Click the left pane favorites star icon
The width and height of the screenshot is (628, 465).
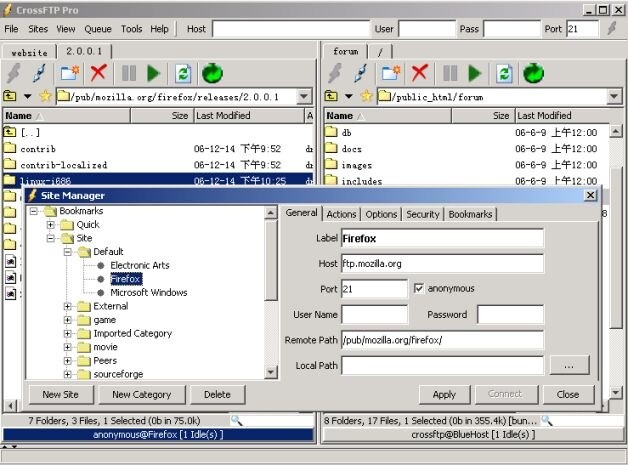pyautogui.click(x=45, y=96)
